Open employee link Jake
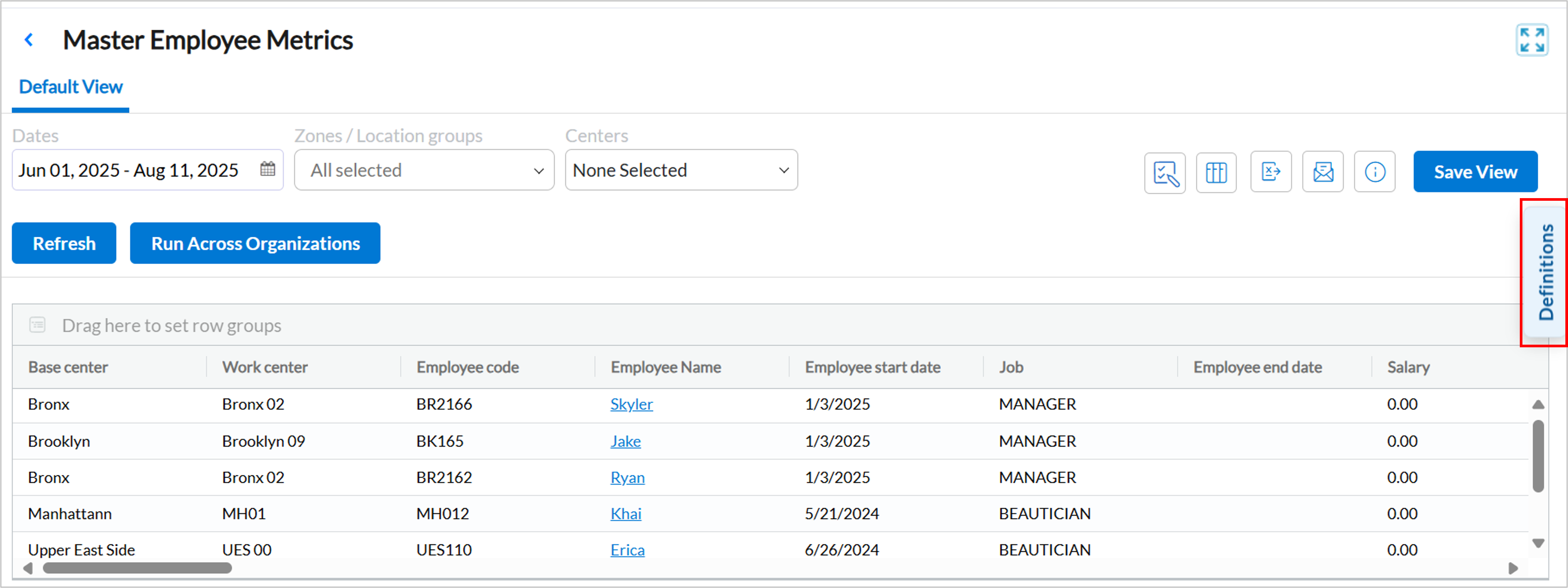1568x588 pixels. coord(625,441)
